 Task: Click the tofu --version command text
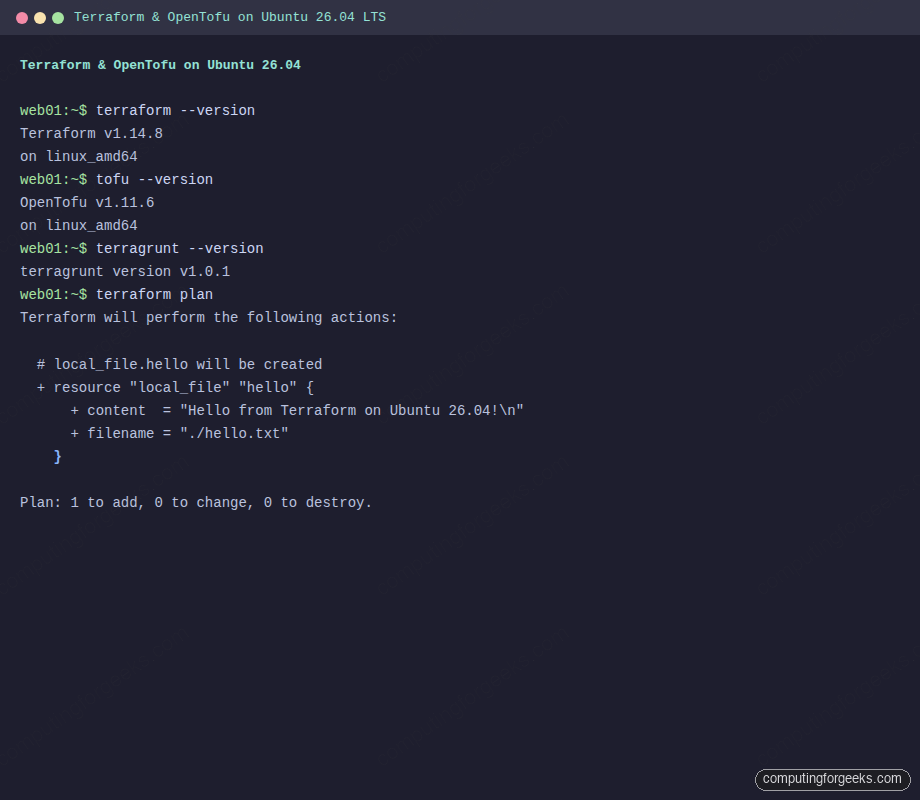157,179
